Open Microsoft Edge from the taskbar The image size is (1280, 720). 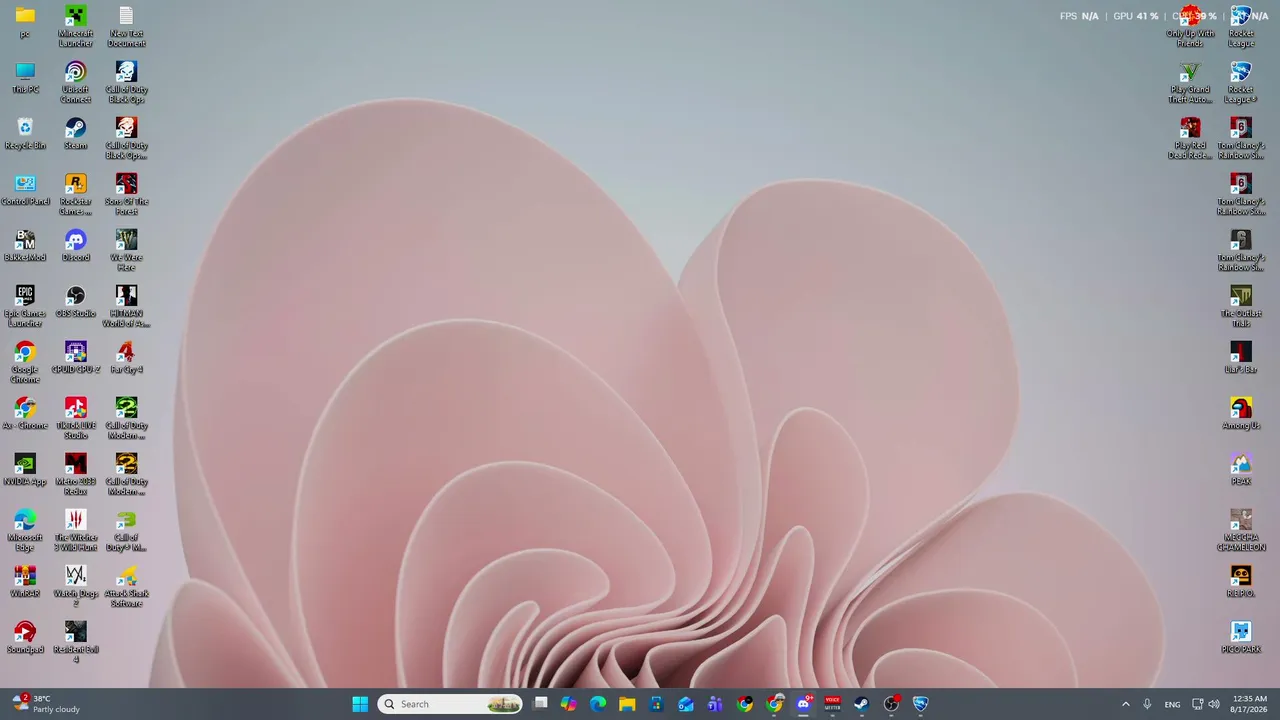point(598,704)
